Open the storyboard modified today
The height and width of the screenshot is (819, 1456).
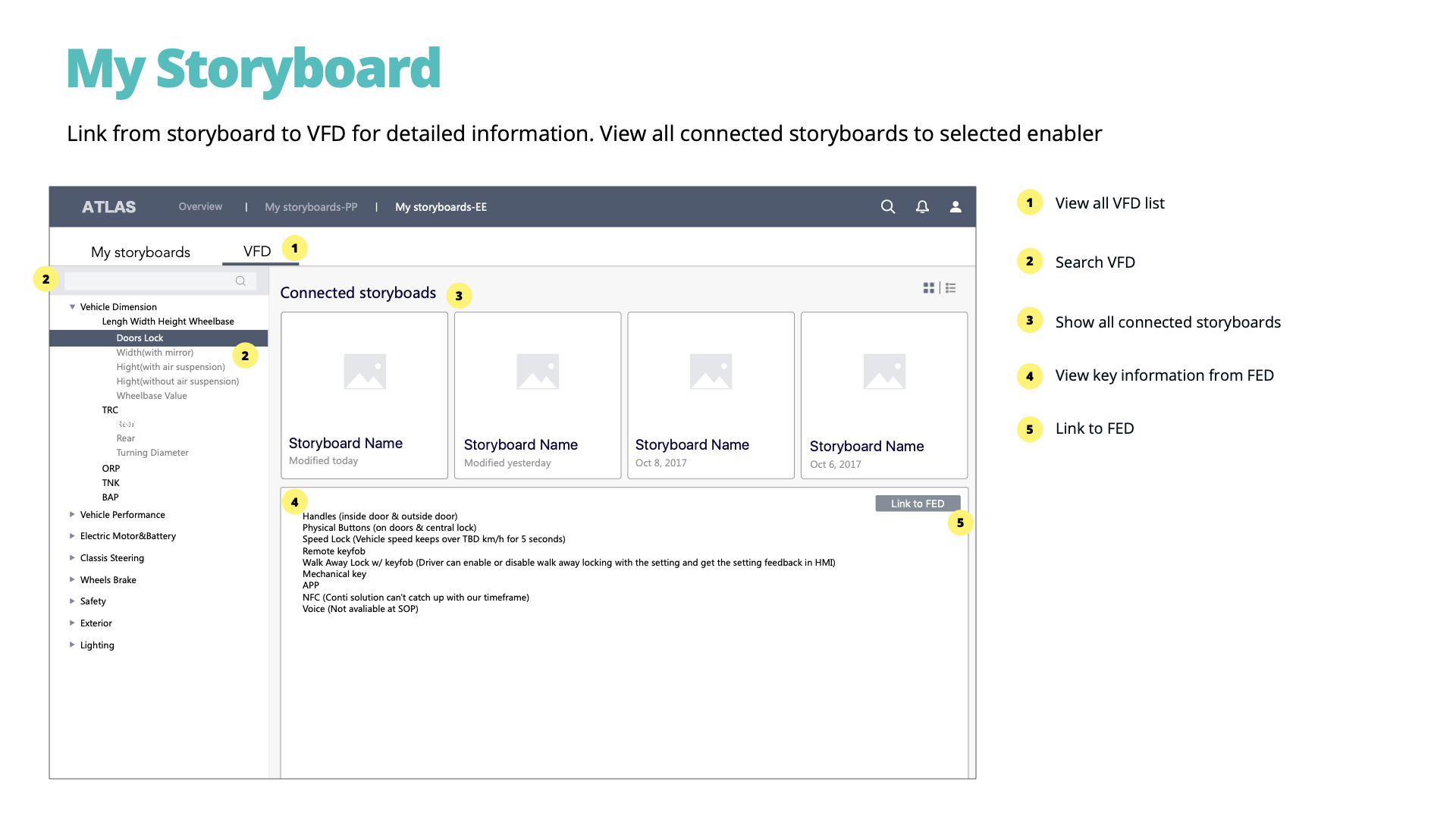(x=364, y=395)
